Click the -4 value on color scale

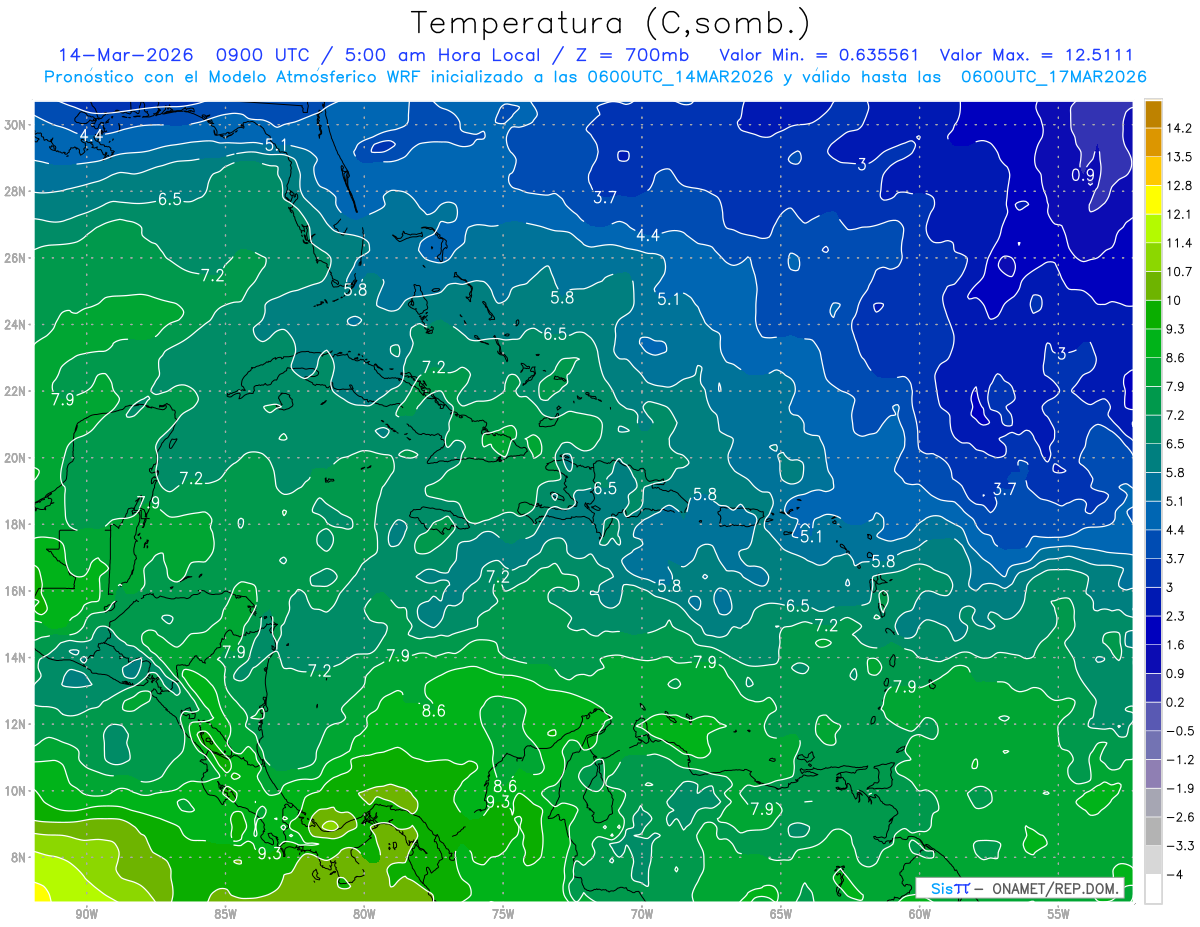click(1177, 874)
